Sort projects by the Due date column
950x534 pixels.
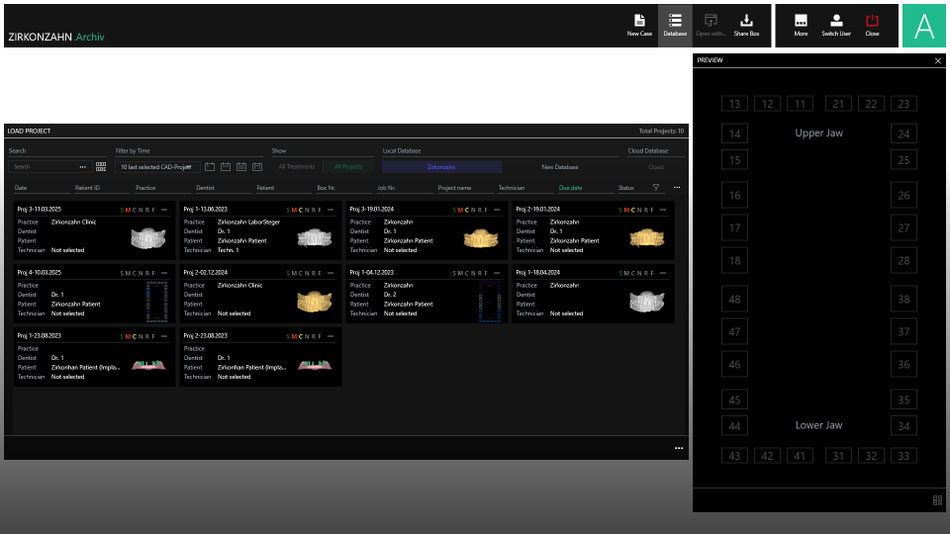pos(571,188)
